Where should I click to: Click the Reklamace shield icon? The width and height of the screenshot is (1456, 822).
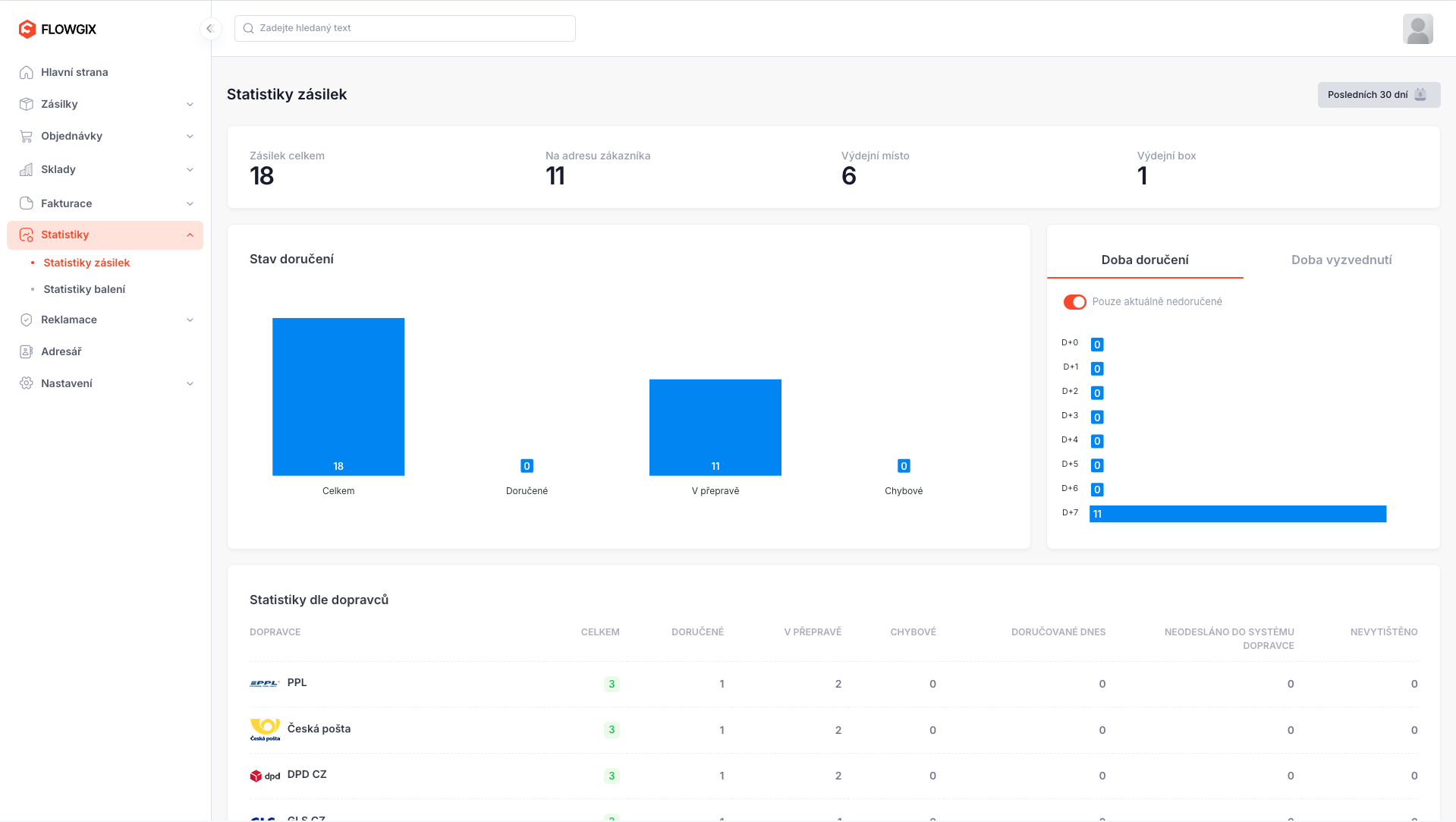[27, 320]
